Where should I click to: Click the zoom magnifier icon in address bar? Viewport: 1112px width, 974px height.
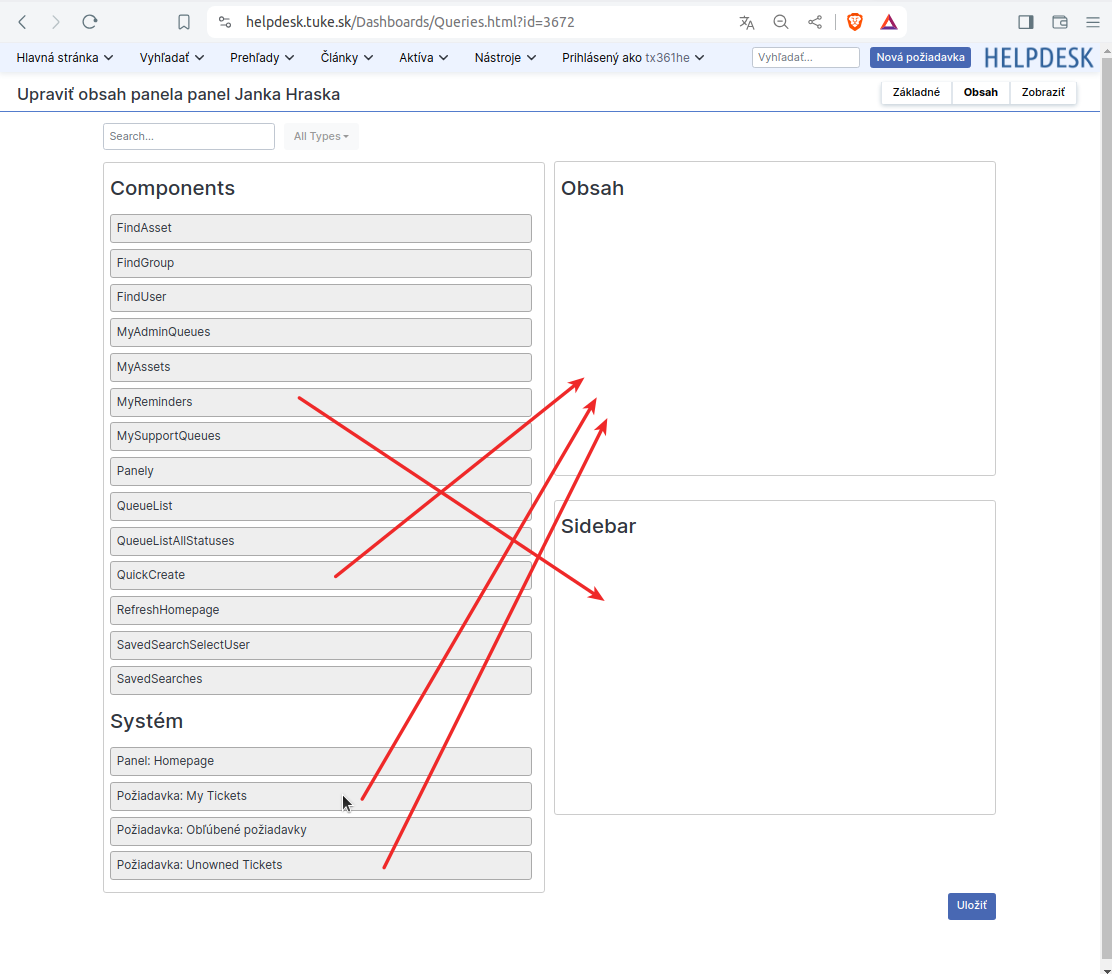coord(781,22)
